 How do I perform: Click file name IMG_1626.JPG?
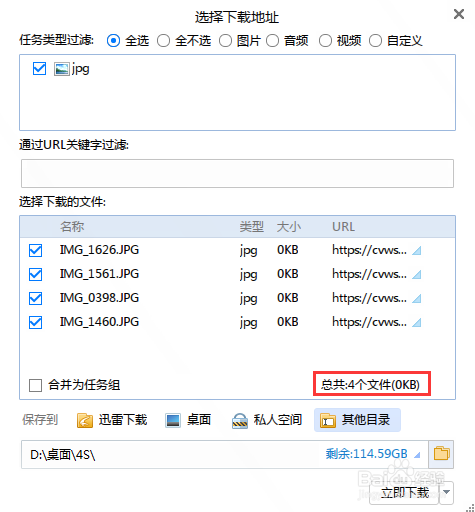click(99, 250)
